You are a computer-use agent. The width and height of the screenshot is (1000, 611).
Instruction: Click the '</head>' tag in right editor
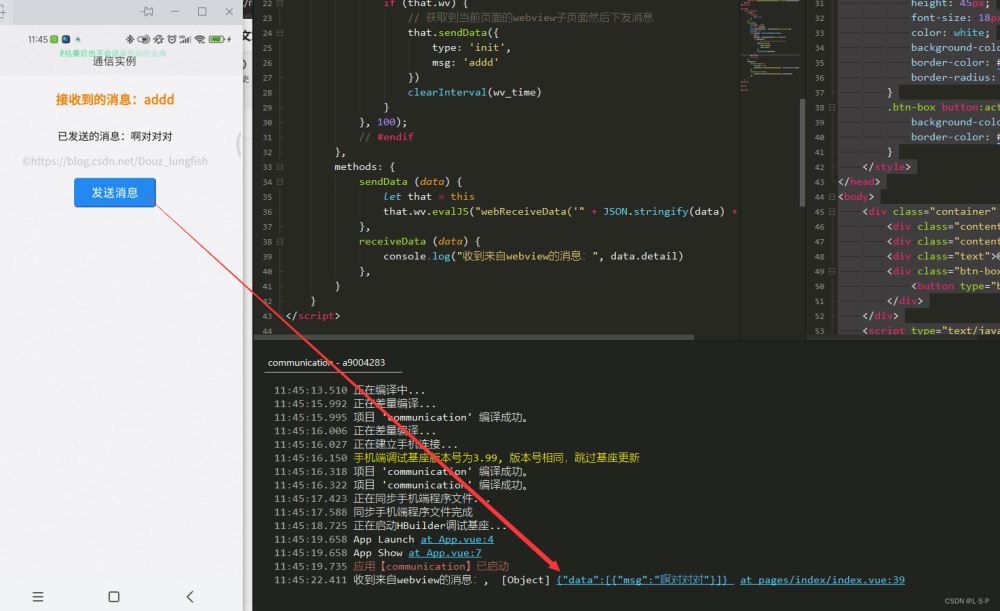tap(859, 182)
